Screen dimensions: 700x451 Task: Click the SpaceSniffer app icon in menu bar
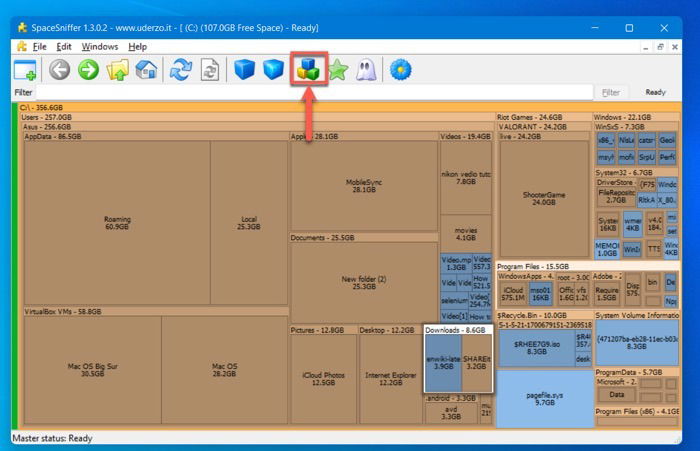tap(21, 46)
